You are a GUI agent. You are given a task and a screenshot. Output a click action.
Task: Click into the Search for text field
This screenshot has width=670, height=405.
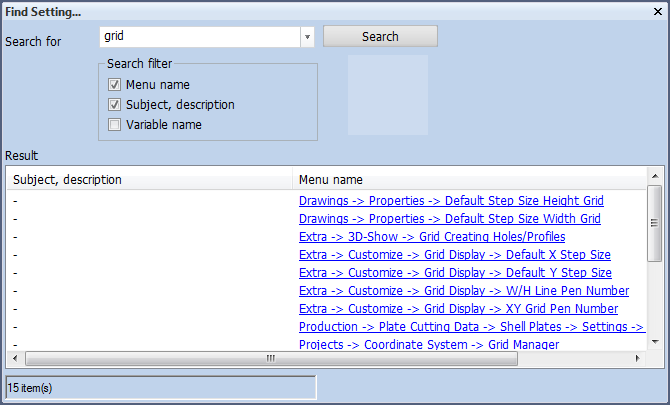[x=200, y=37]
